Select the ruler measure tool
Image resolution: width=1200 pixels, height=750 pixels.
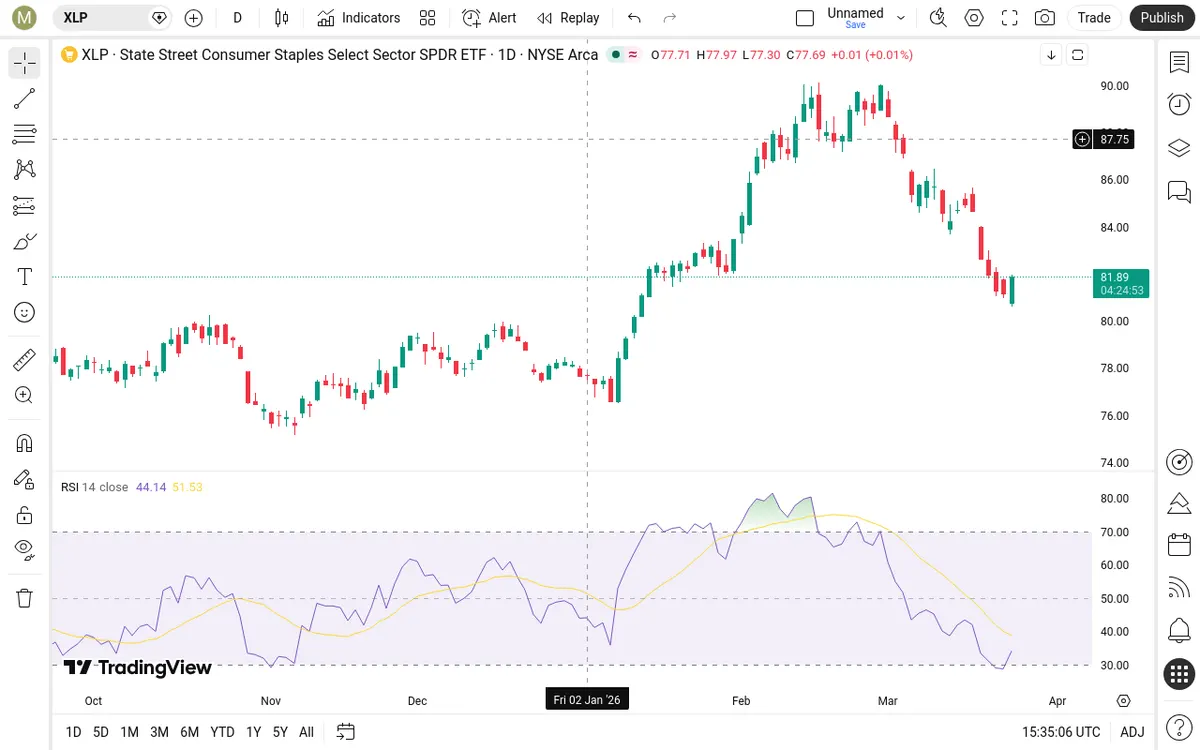point(25,359)
